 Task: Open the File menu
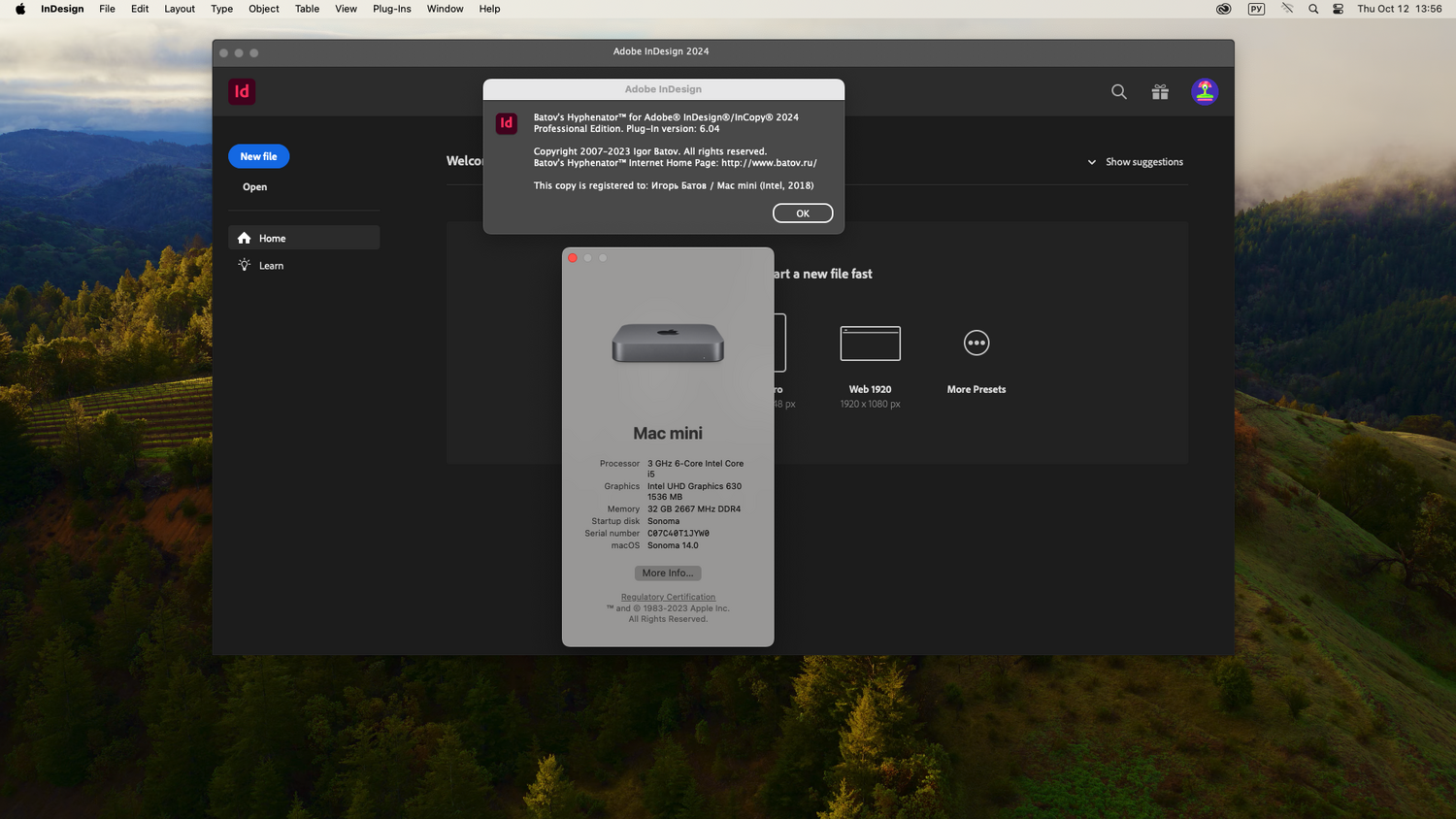107,9
